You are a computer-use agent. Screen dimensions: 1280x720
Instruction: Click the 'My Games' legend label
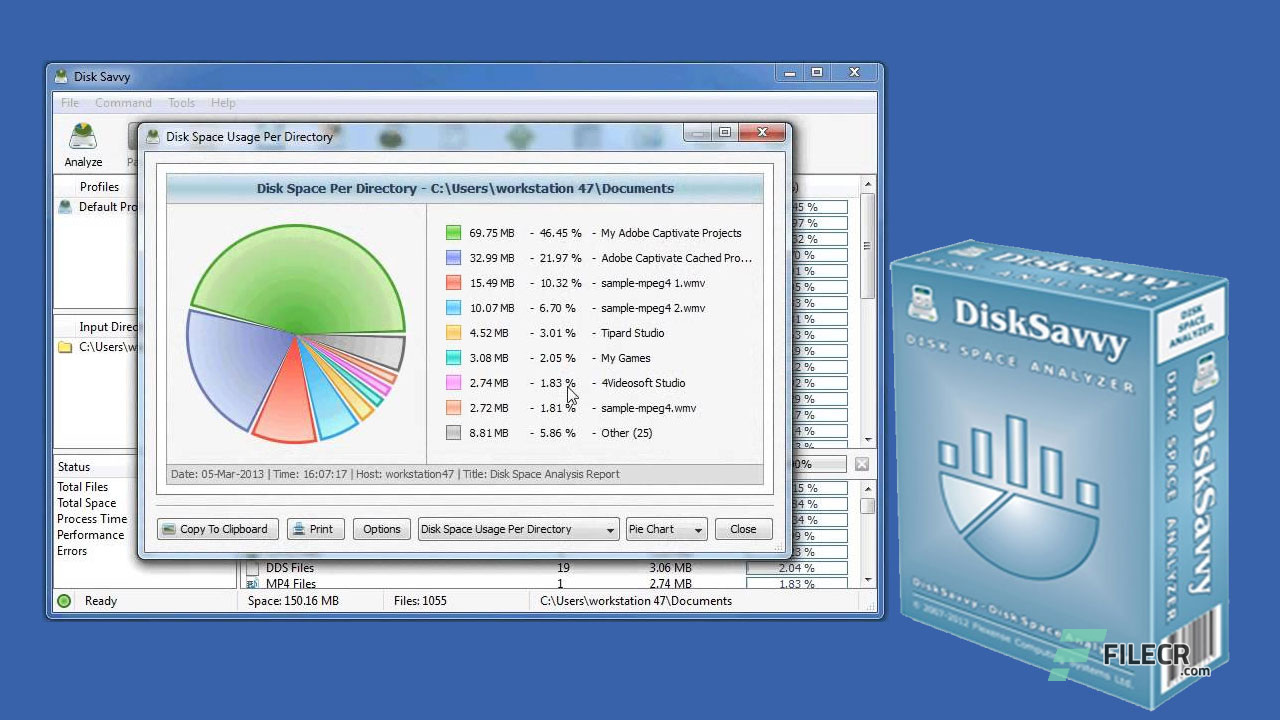click(x=626, y=358)
